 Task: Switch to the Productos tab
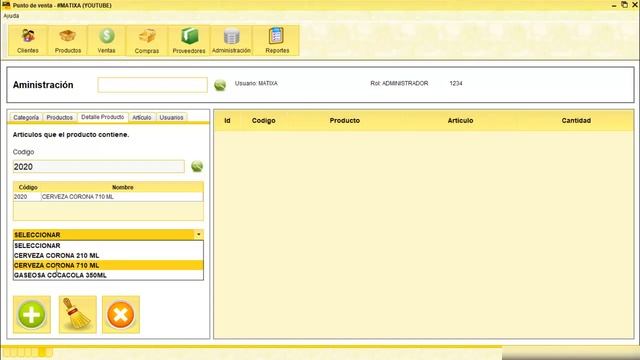[x=60, y=118]
